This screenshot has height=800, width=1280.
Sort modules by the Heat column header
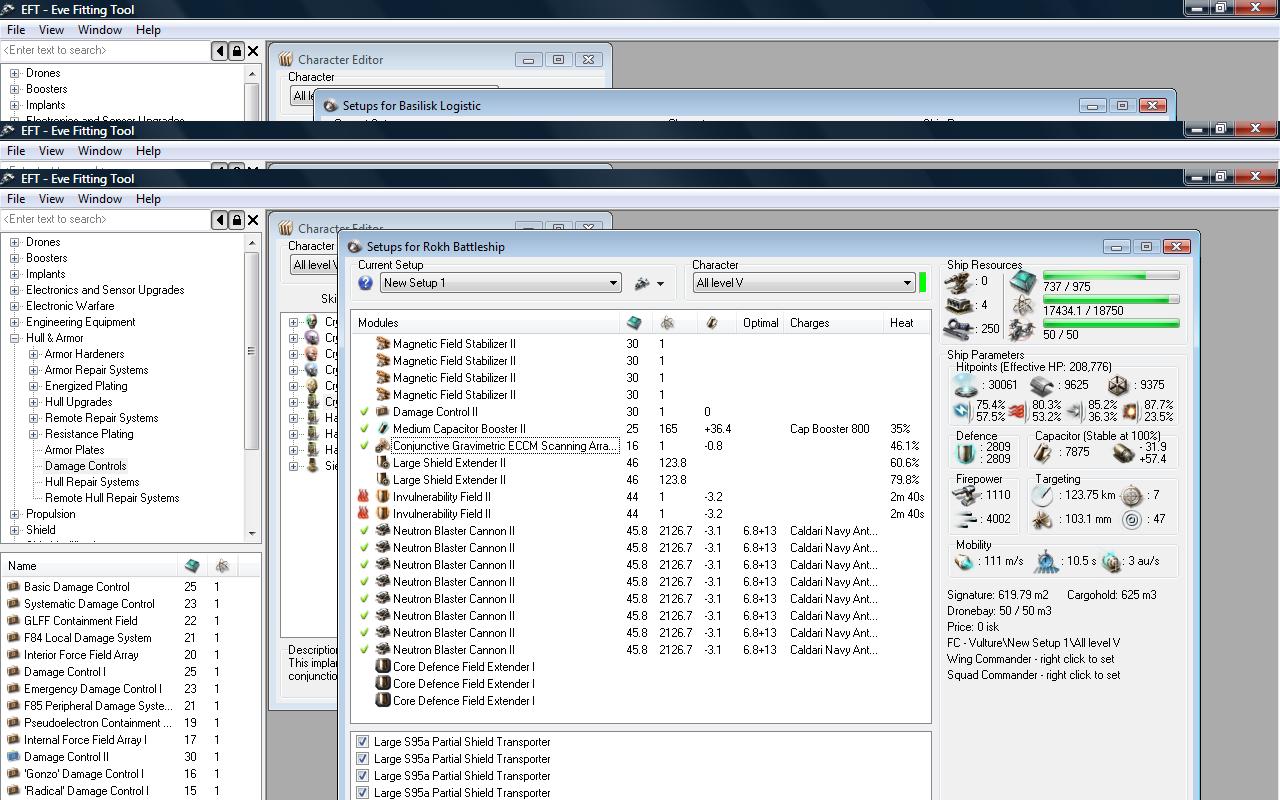(x=905, y=323)
